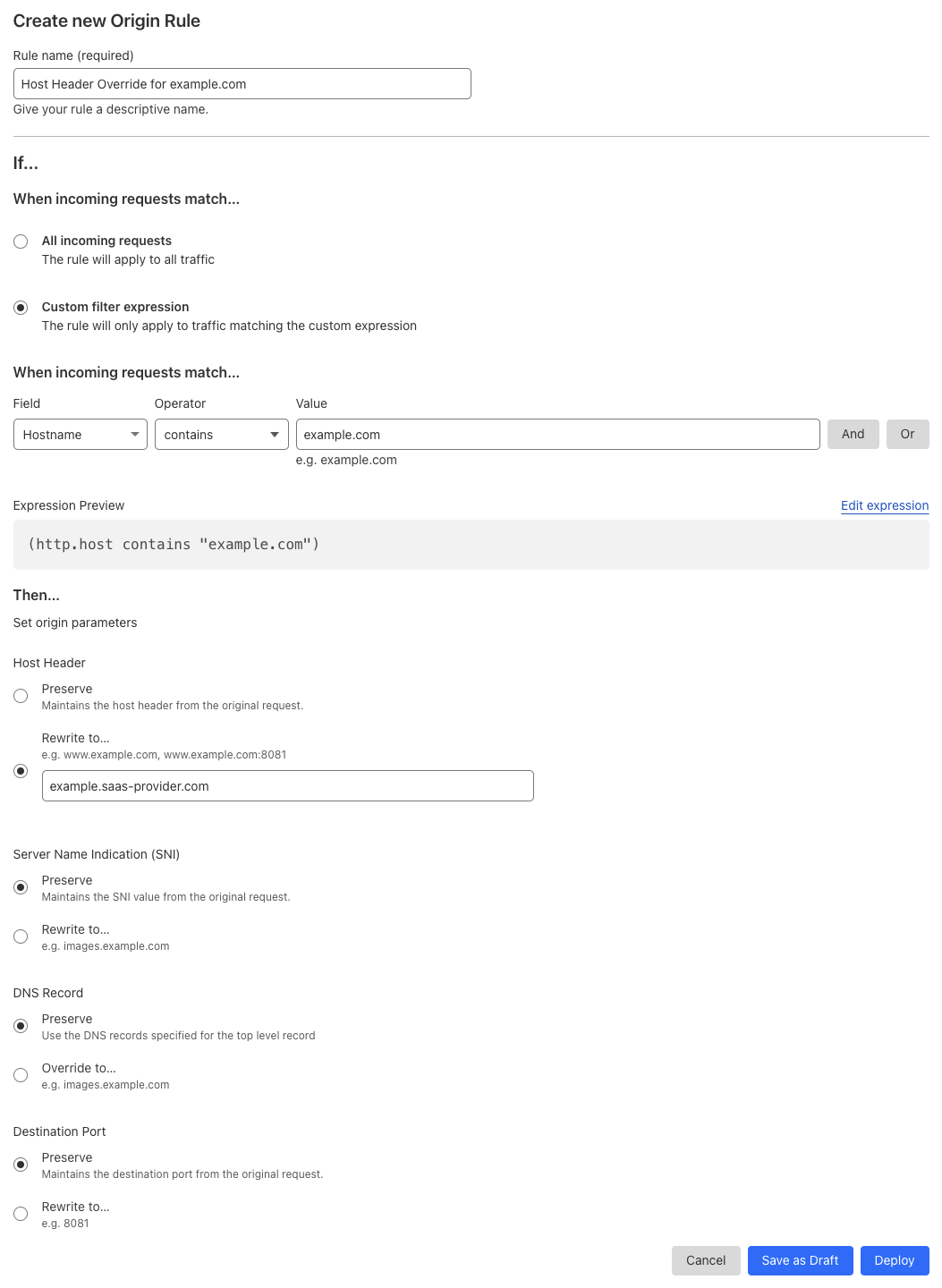
Task: Open the contains operator dropdown
Action: (x=221, y=434)
